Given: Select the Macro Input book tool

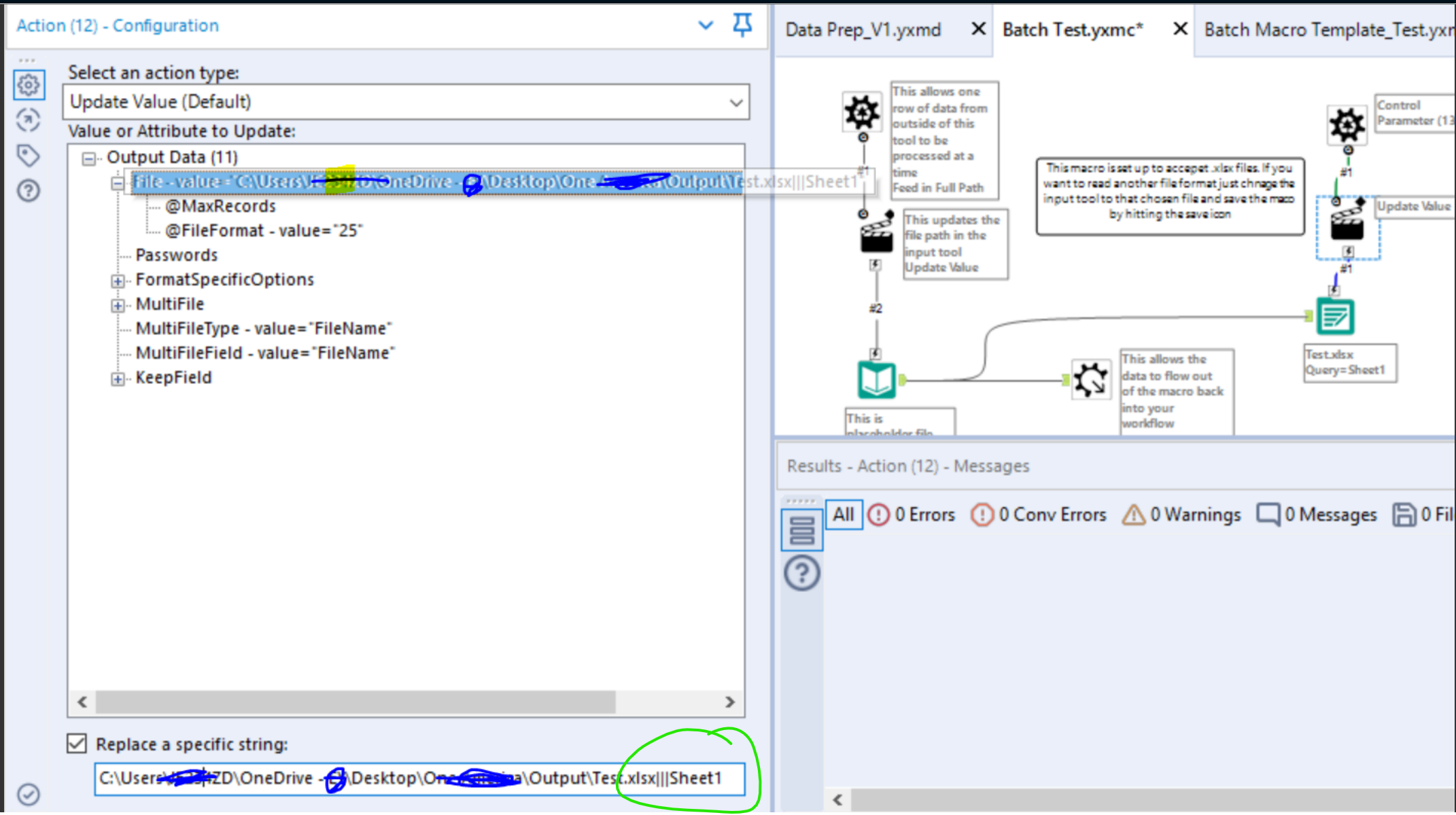Looking at the screenshot, I should coord(876,379).
